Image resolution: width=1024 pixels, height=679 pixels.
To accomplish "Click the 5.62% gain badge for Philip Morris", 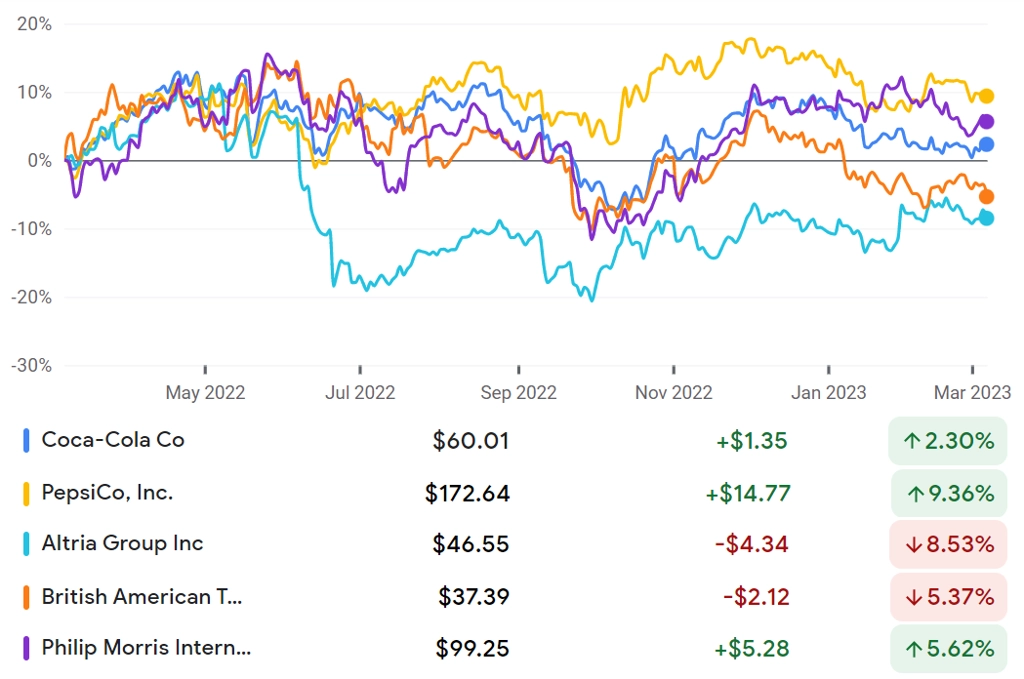I will [948, 648].
